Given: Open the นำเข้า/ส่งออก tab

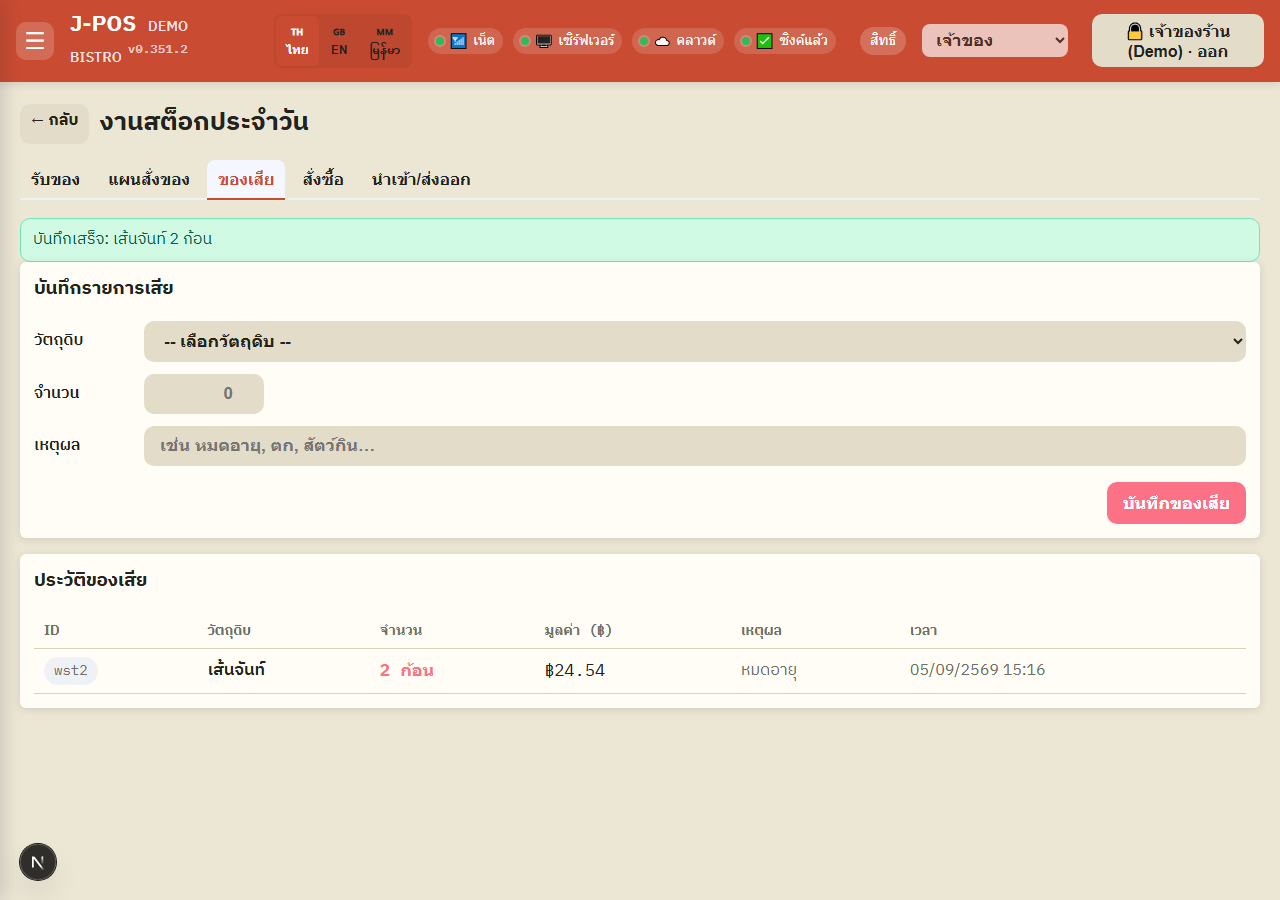Looking at the screenshot, I should pyautogui.click(x=421, y=180).
